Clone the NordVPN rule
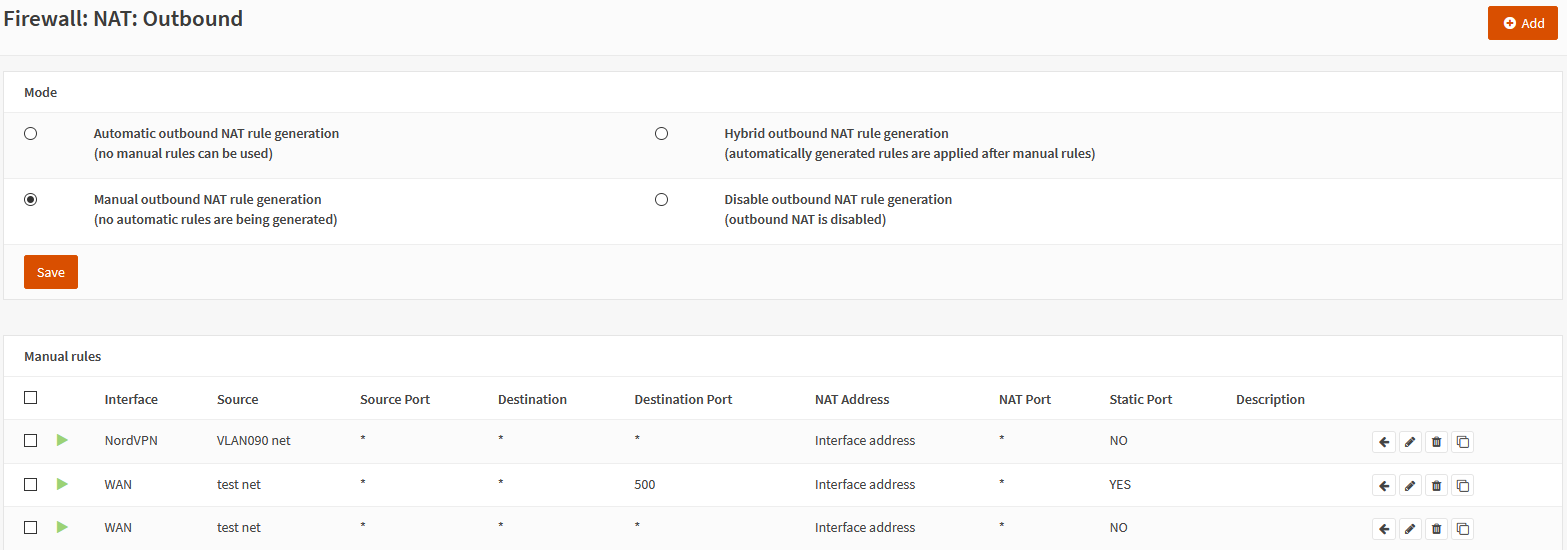 [1462, 441]
